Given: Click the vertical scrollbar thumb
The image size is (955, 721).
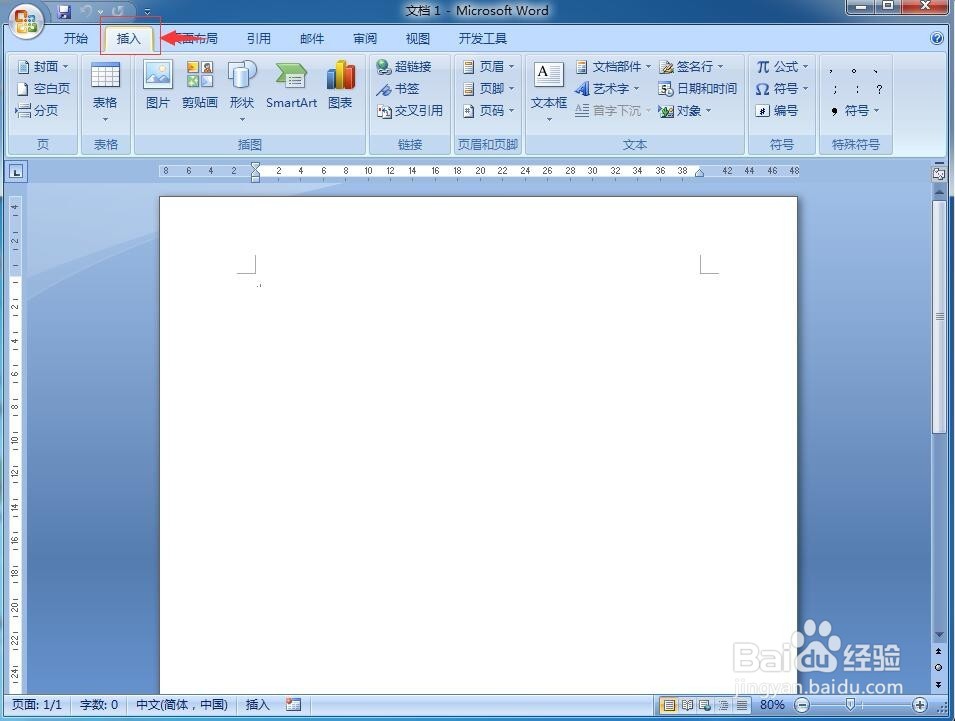Looking at the screenshot, I should (939, 317).
